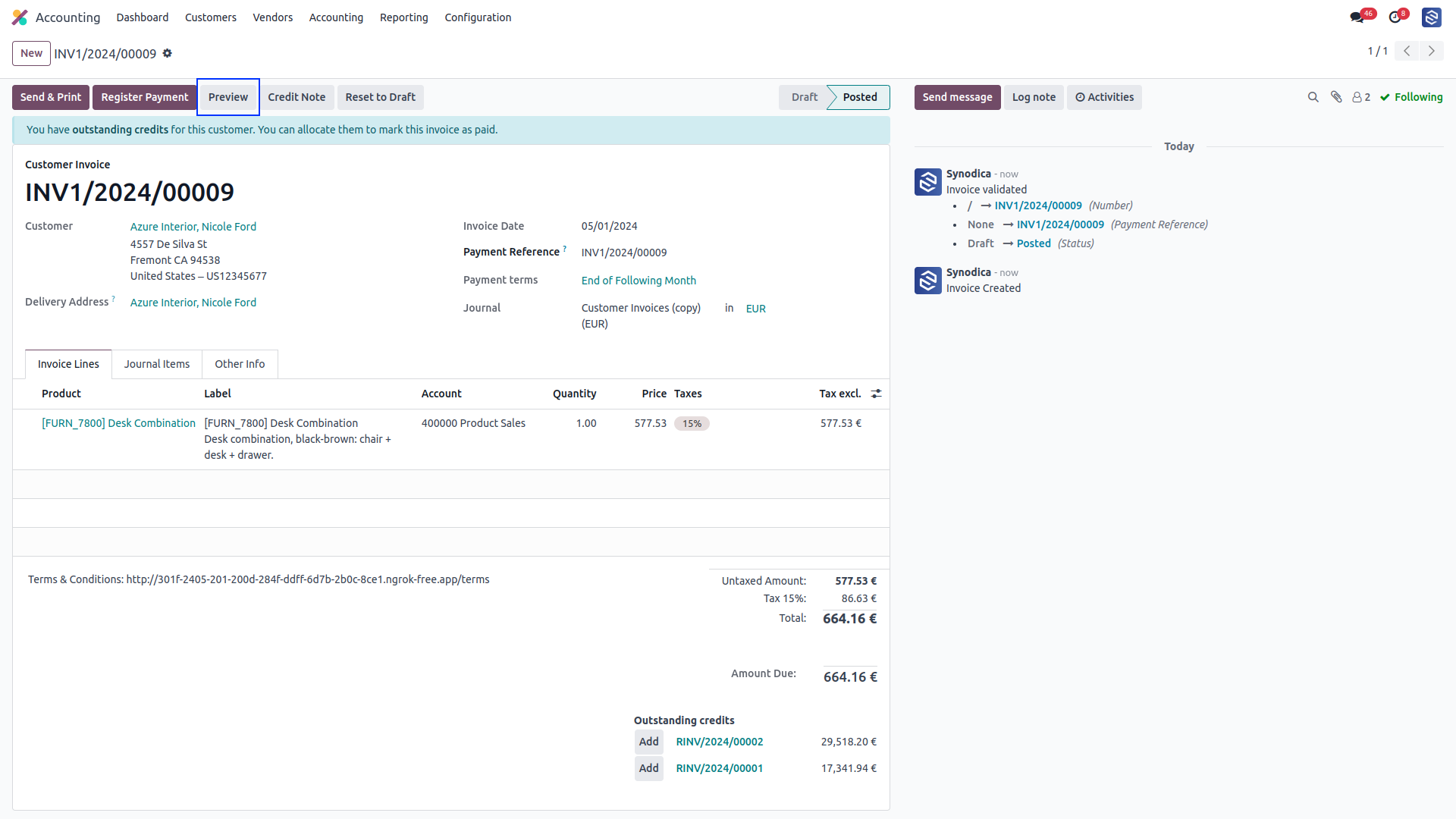Select the Invoice Lines tab

[x=68, y=364]
